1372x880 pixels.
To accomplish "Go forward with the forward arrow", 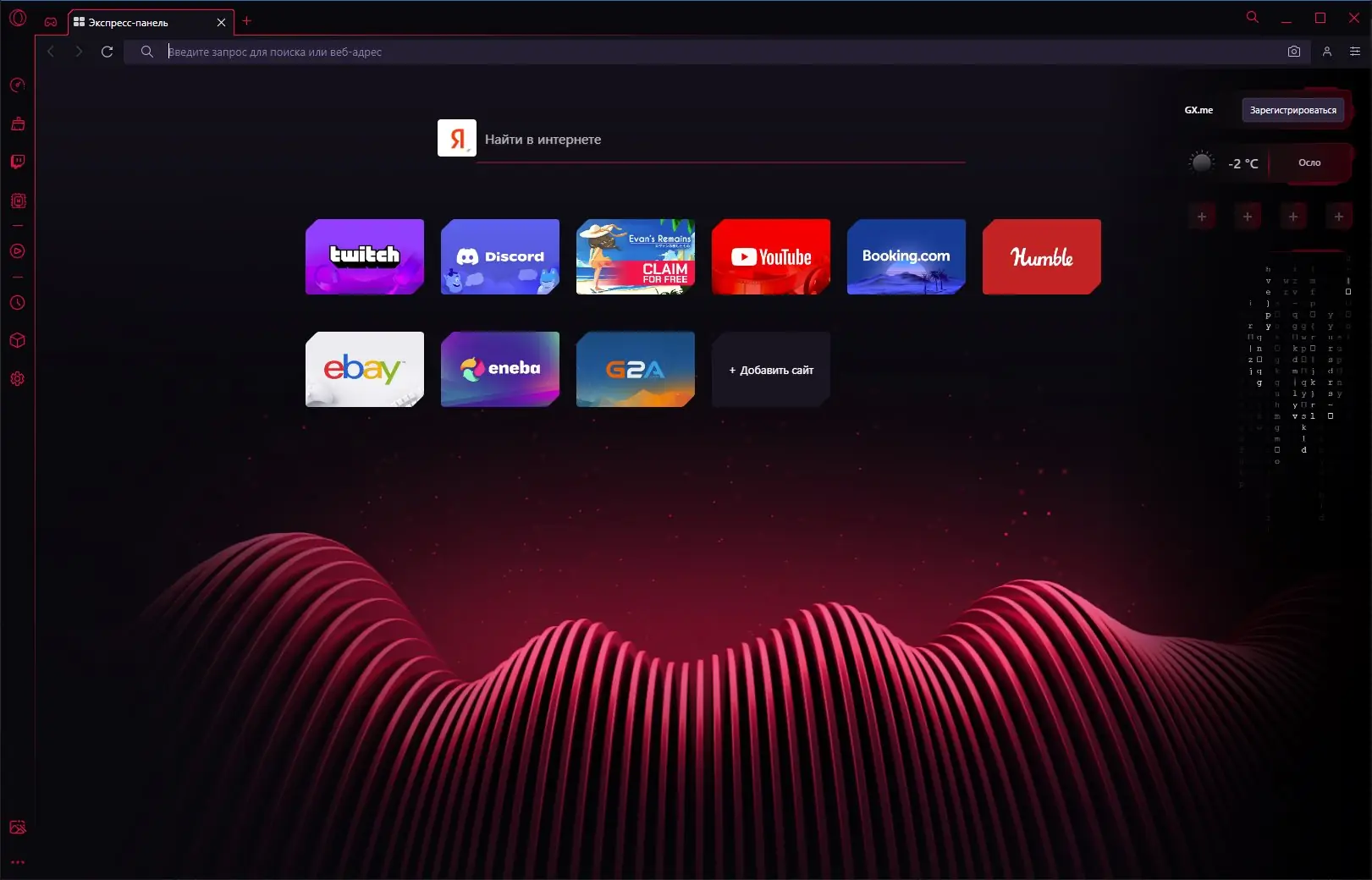I will pyautogui.click(x=79, y=52).
